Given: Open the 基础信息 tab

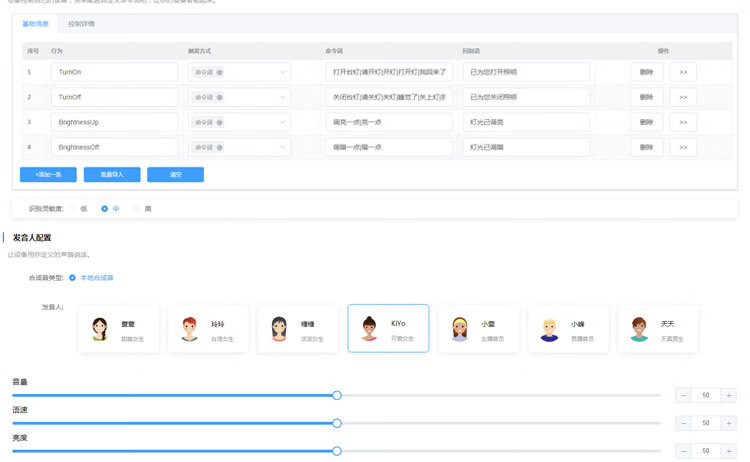Looking at the screenshot, I should point(35,22).
